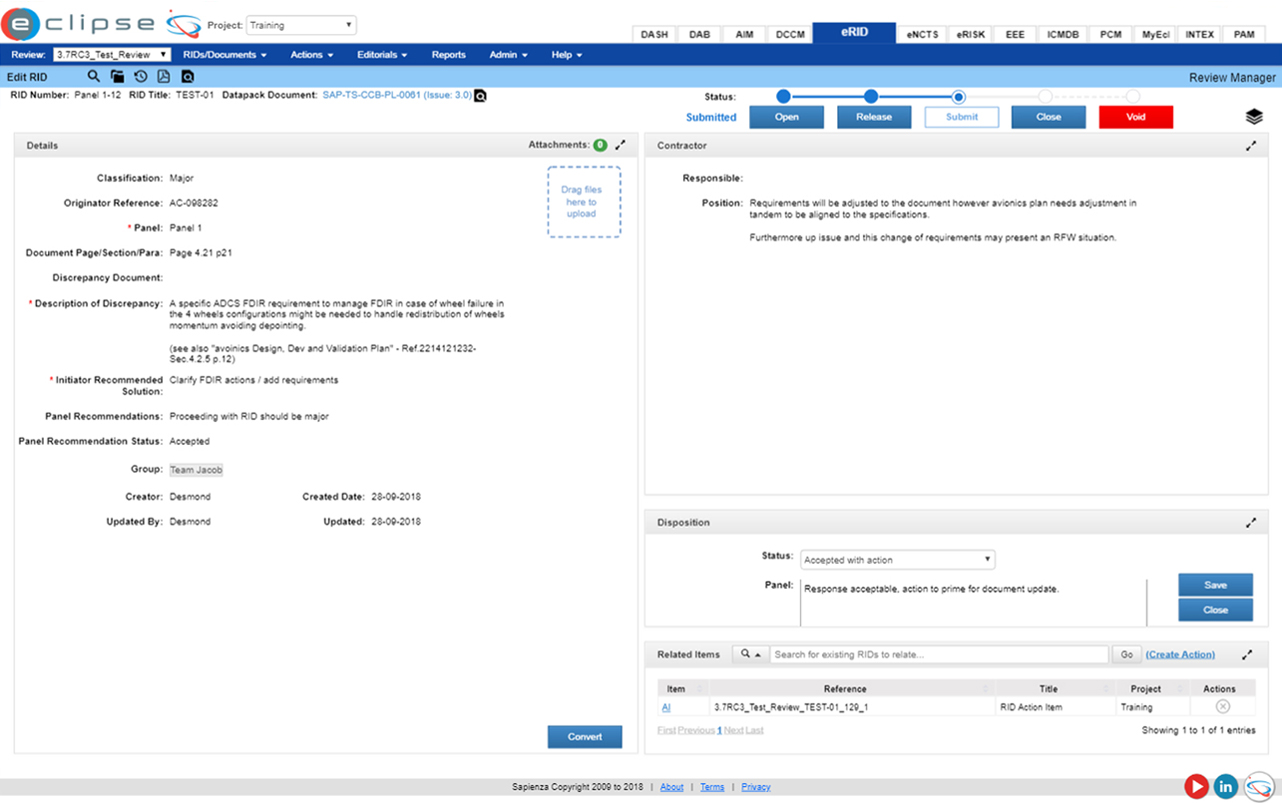This screenshot has width=1282, height=803.
Task: Open the RIDs/Documents menu
Action: pyautogui.click(x=224, y=55)
